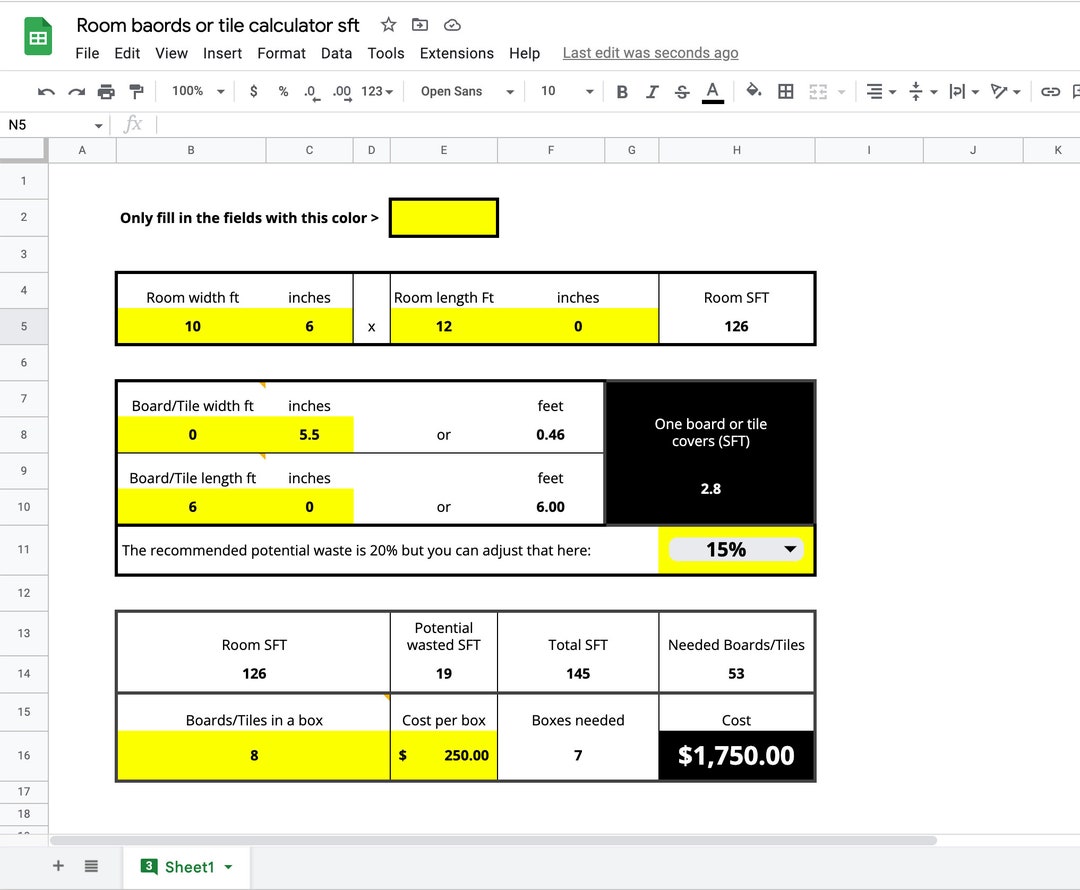
Task: Toggle strikethrough formatting
Action: coord(682,91)
